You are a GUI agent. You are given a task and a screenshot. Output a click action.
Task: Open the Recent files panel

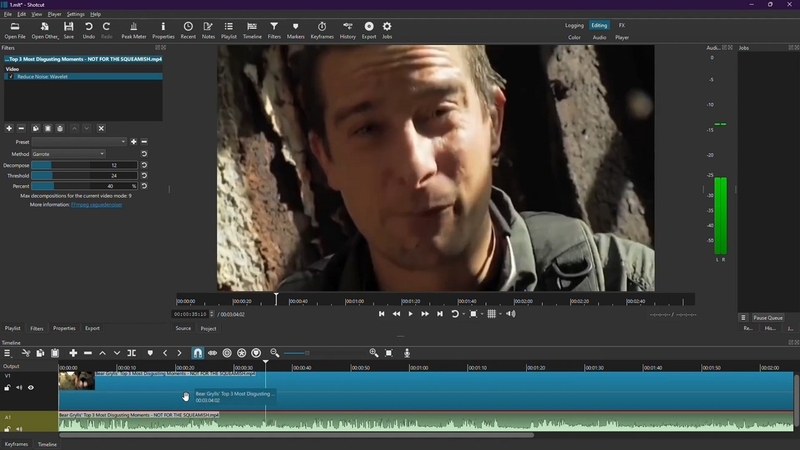click(188, 30)
